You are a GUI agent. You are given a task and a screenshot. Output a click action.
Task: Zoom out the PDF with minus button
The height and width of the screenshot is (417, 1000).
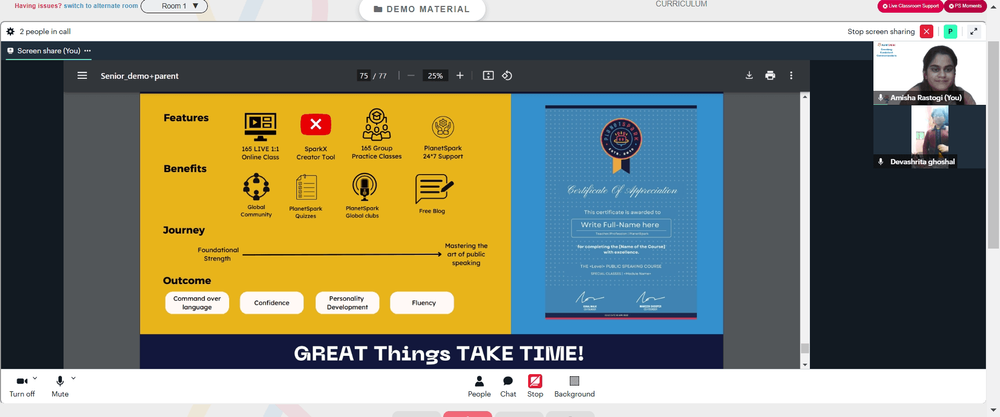411,75
